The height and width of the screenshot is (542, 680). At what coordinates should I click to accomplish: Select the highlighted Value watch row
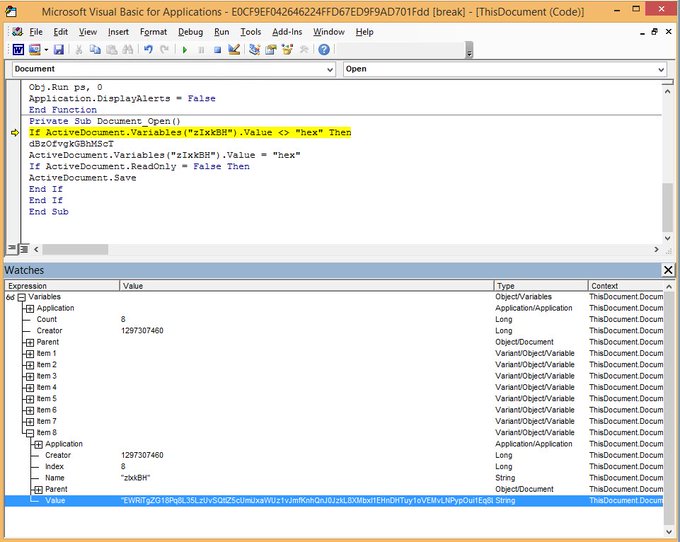tap(333, 500)
